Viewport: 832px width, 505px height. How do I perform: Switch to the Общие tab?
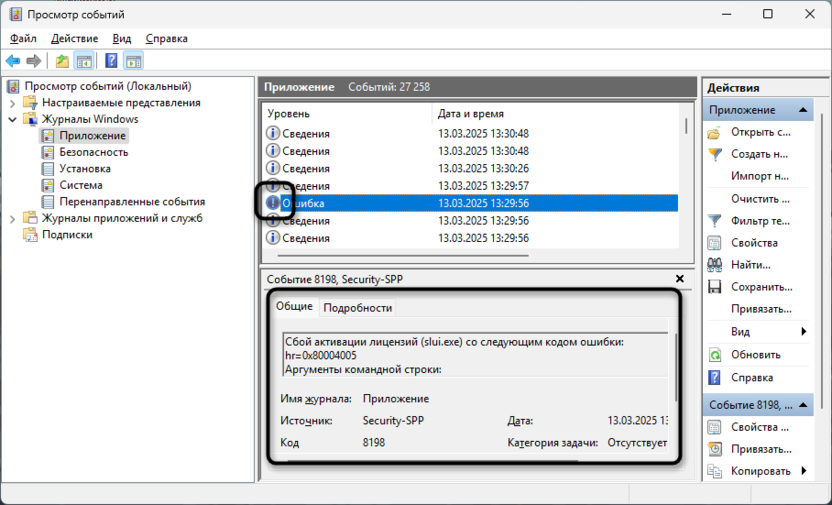point(294,307)
